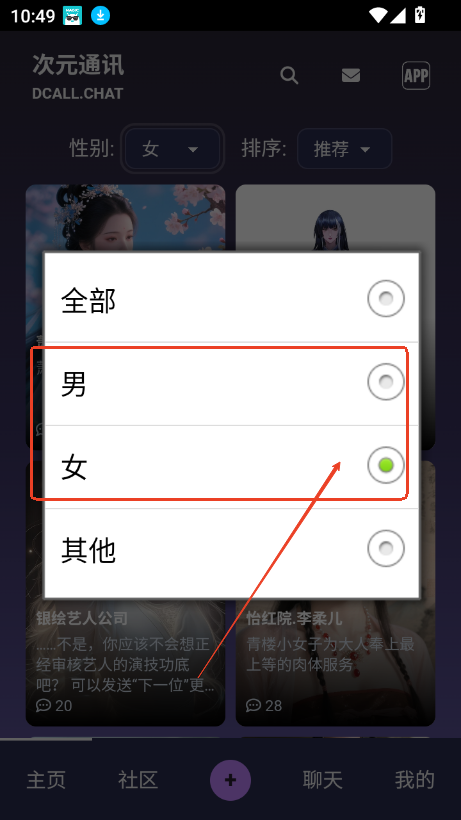Select the 全部 radio button
461x820 pixels.
pyautogui.click(x=386, y=299)
